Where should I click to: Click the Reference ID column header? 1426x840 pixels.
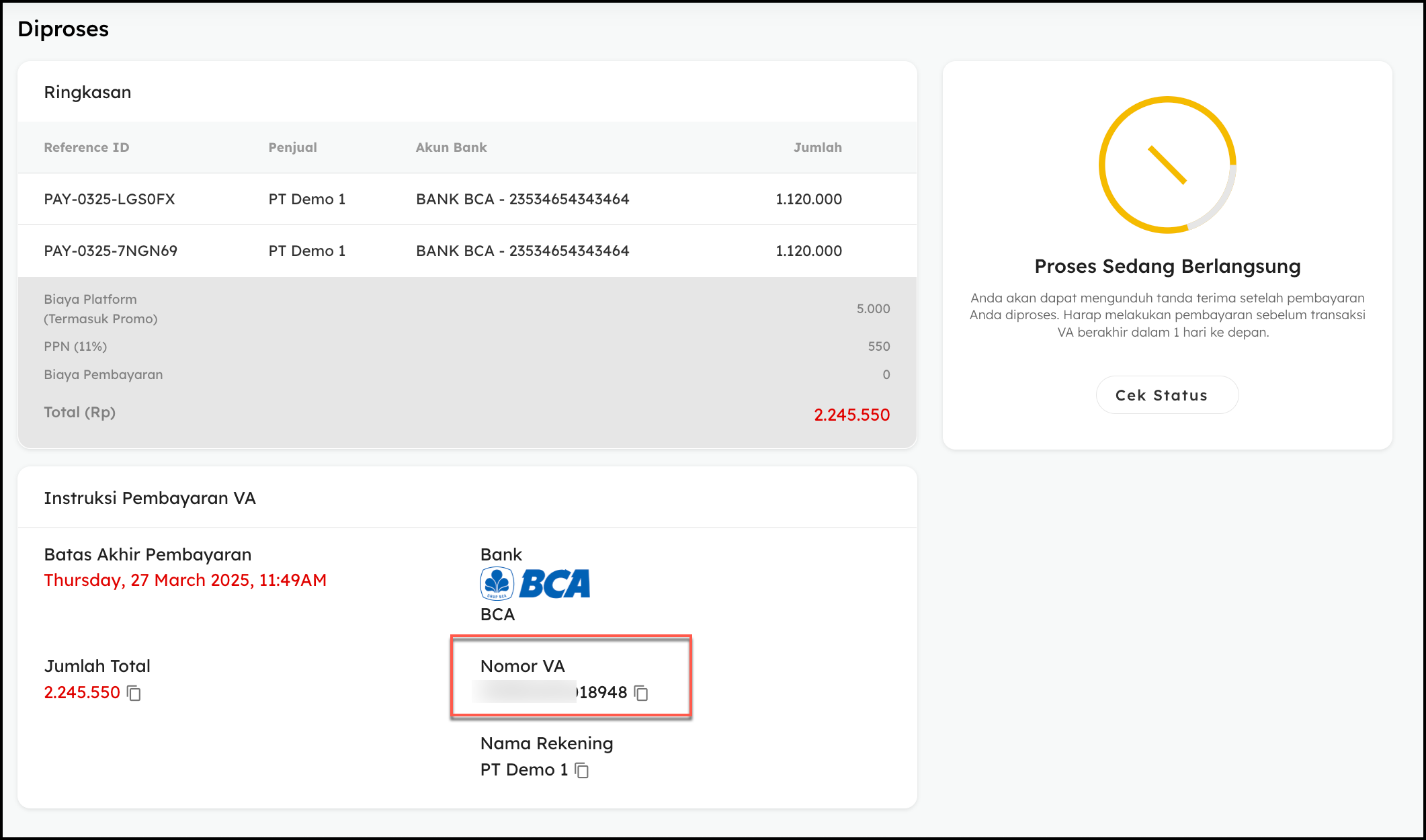[x=87, y=147]
